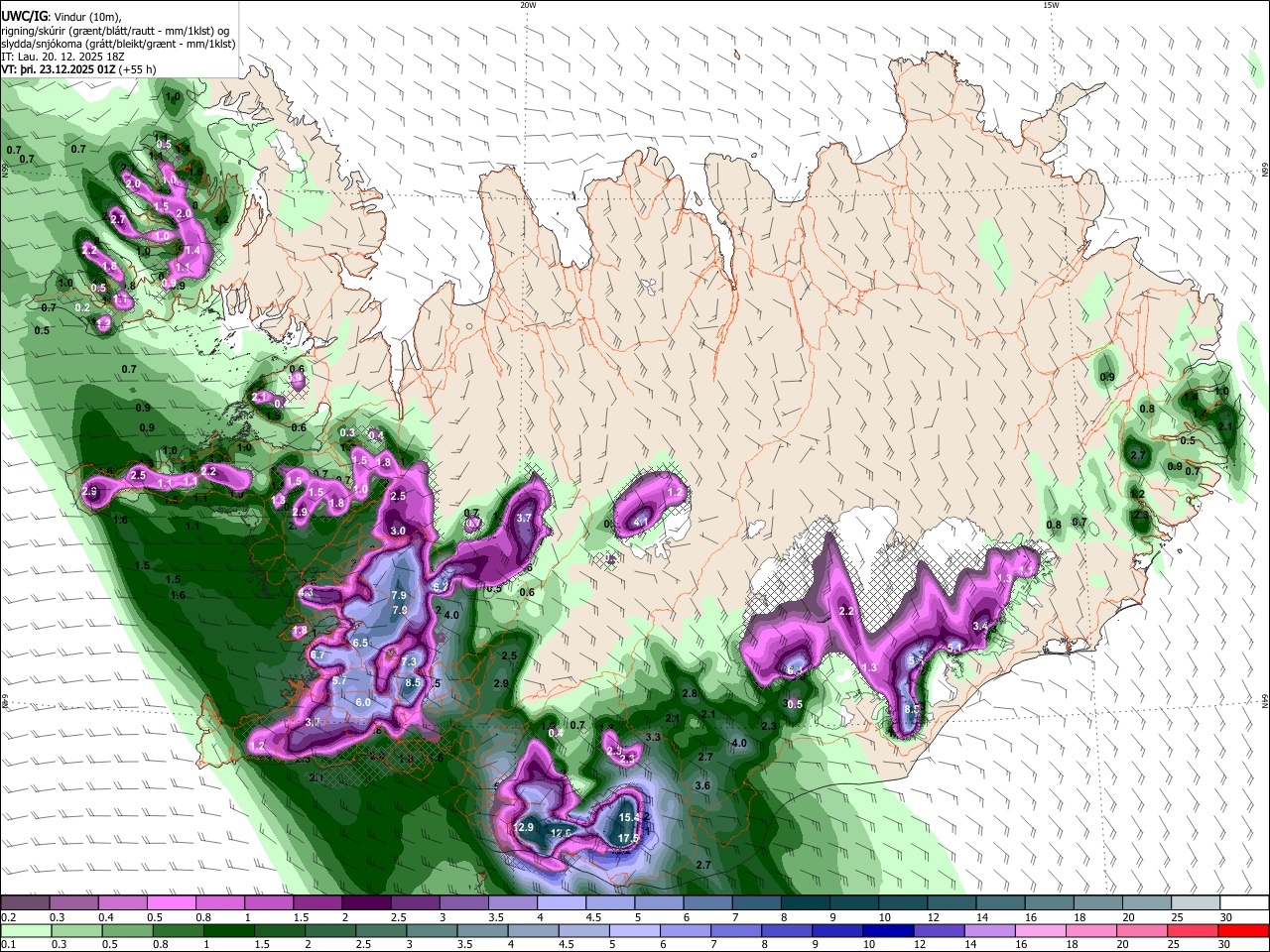This screenshot has width=1270, height=952.
Task: Click the slydda/snjókoma legend description line
Action: 118,44
